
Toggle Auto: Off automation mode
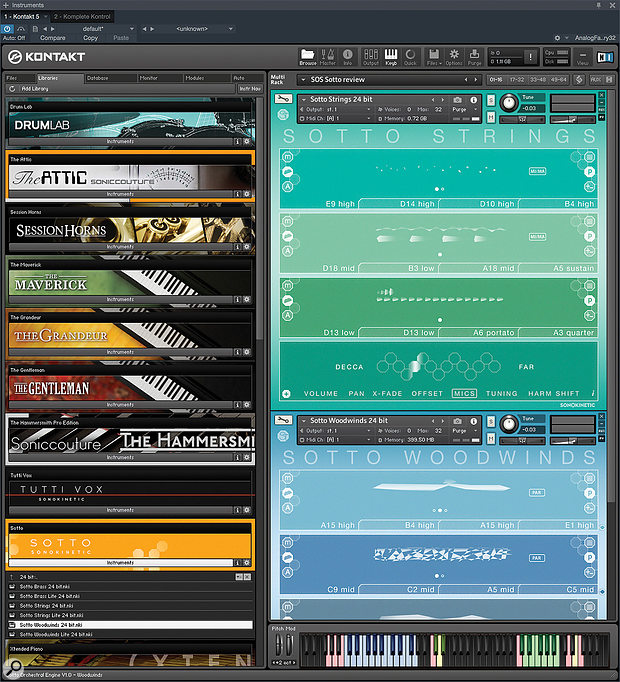14,38
